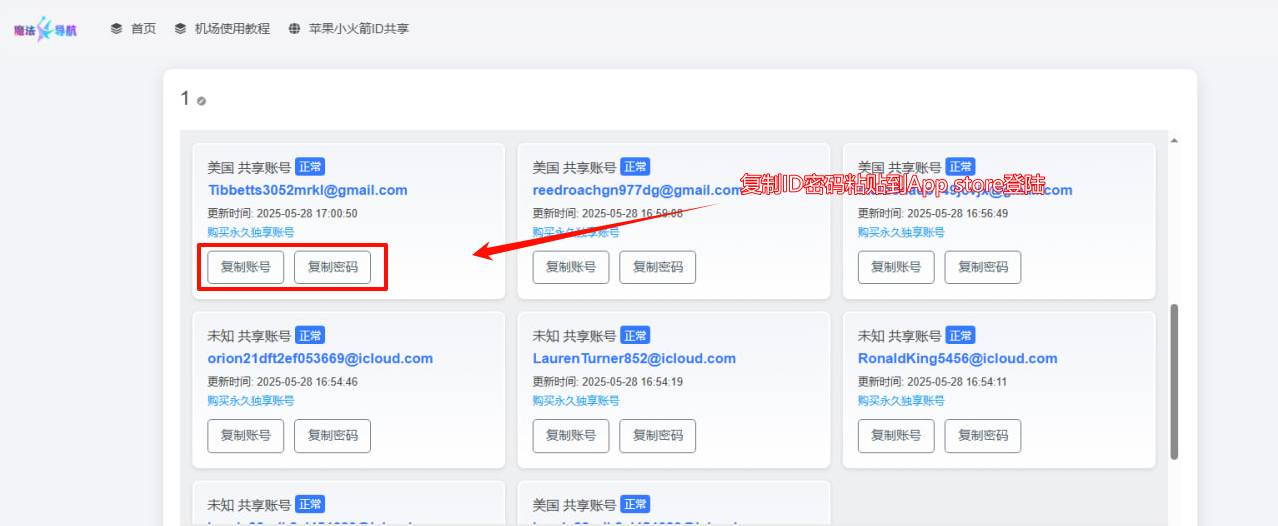Click the 魔法导航 site logo
Image resolution: width=1278 pixels, height=526 pixels.
45,30
